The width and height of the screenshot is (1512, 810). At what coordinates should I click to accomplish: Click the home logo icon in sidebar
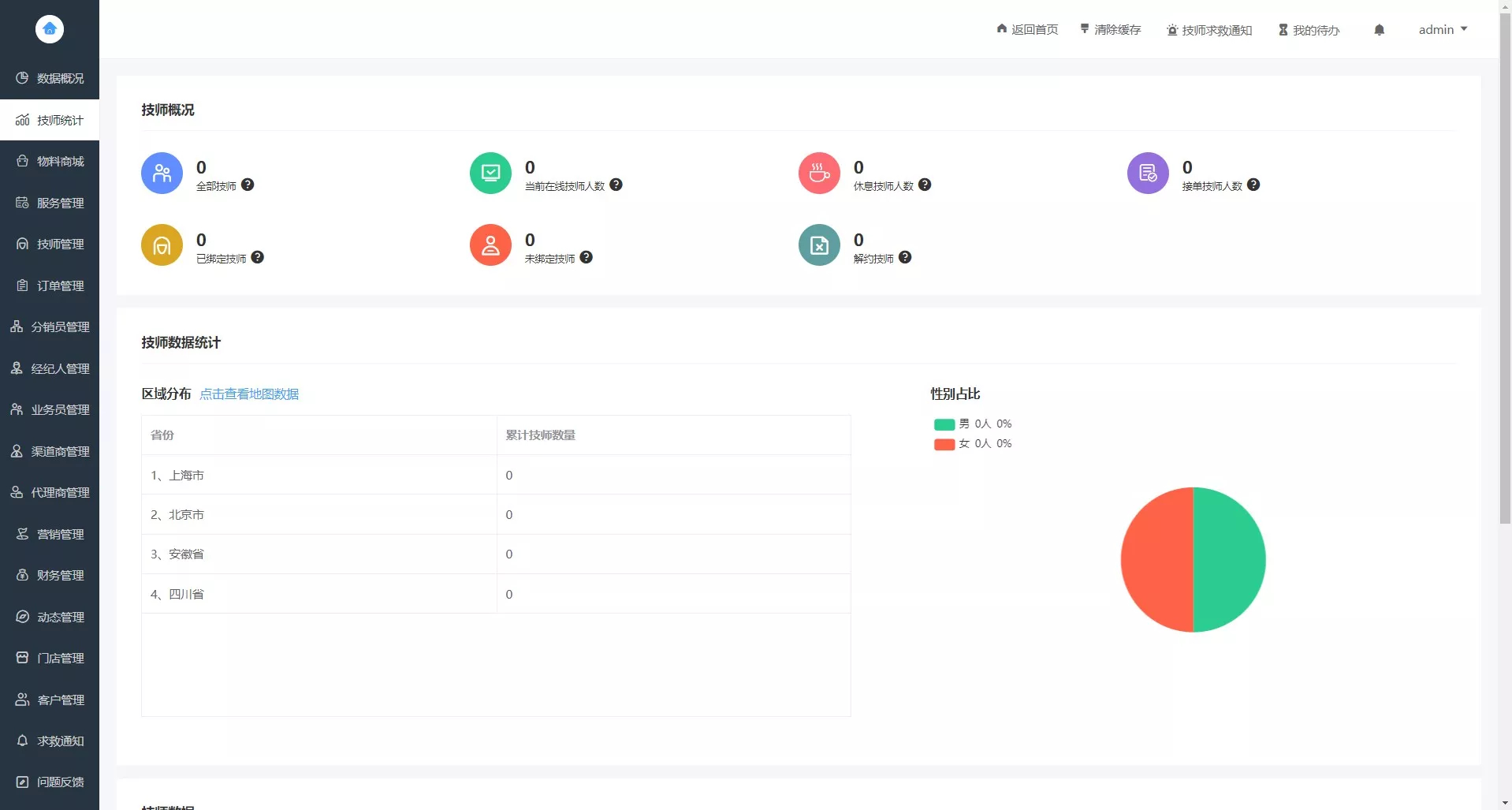click(50, 29)
